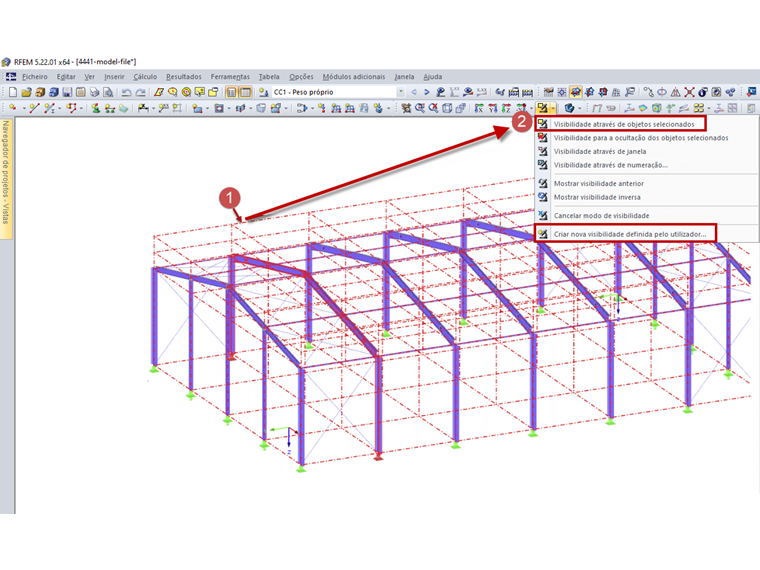Expand the view direction dropdown arrow
Viewport: 760px width, 570px height.
(x=531, y=108)
